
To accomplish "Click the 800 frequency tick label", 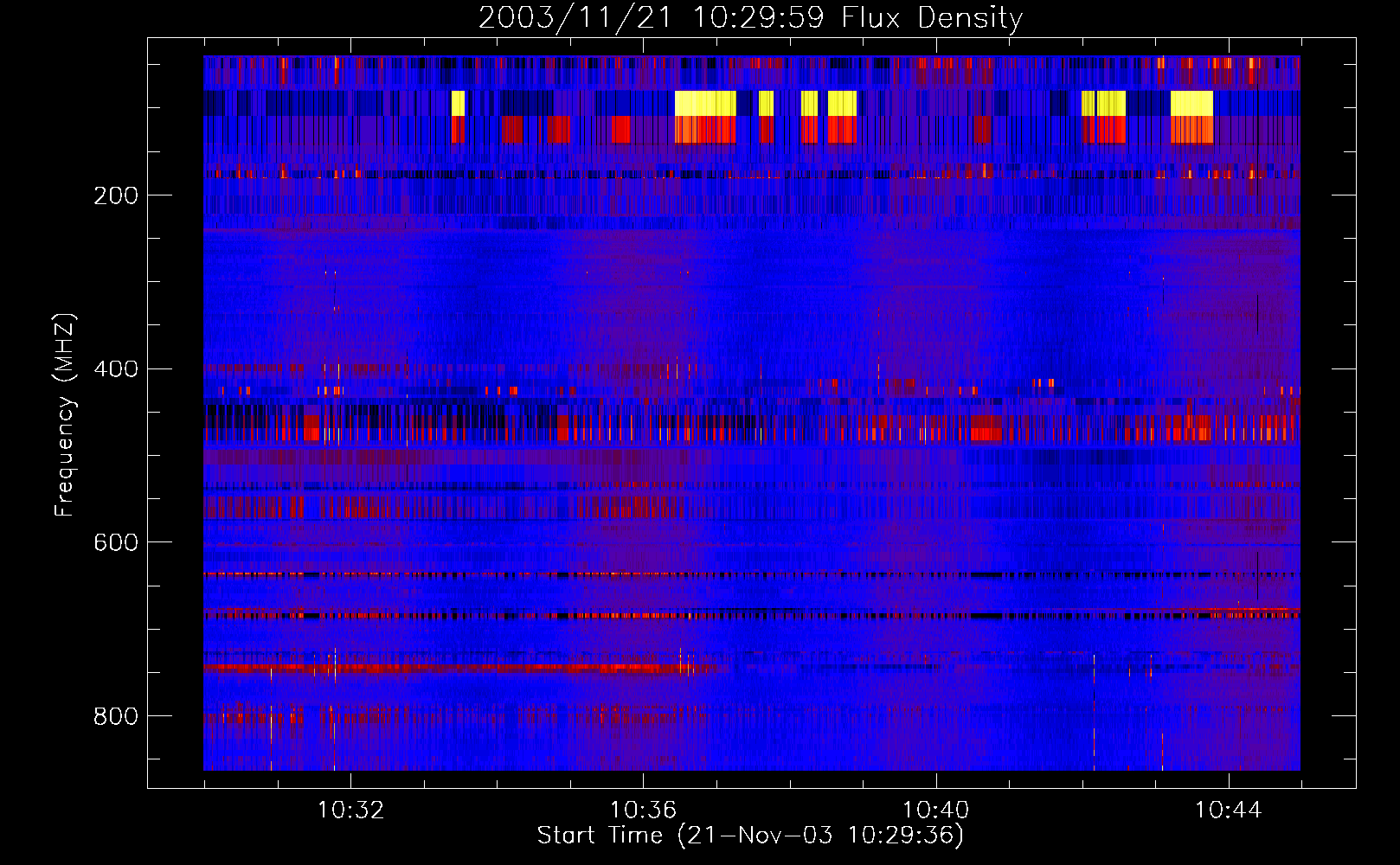I will pyautogui.click(x=116, y=716).
